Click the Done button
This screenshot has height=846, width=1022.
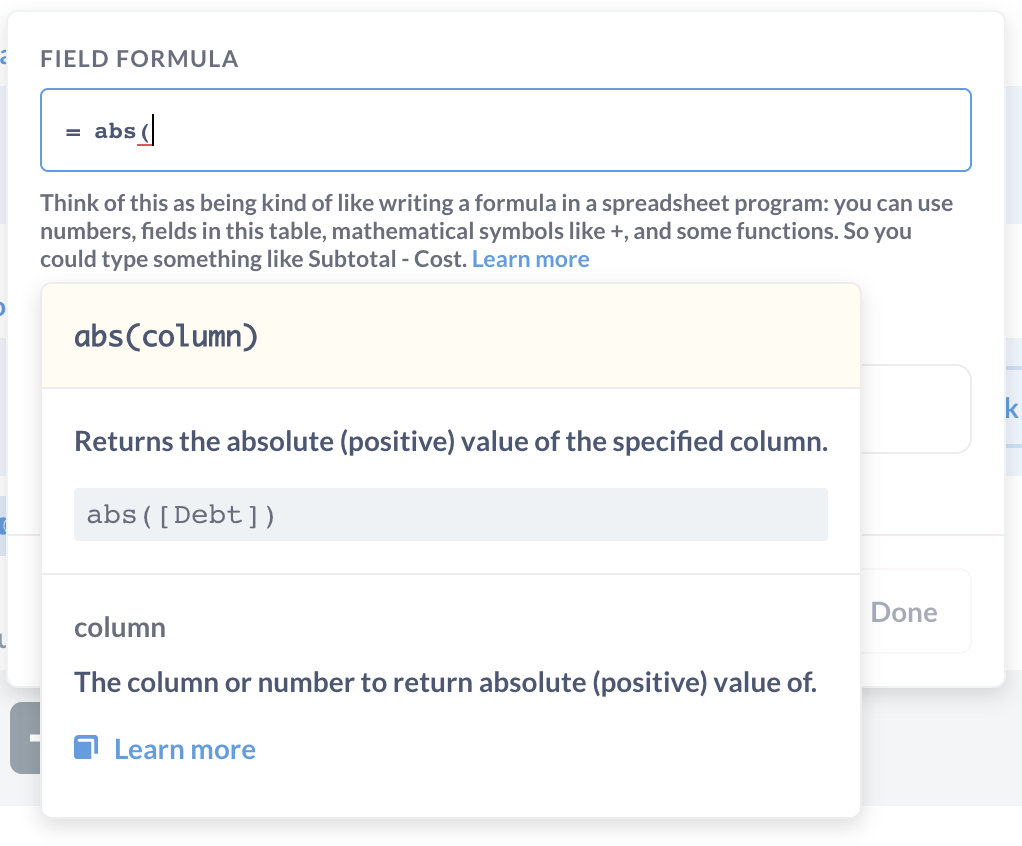click(x=902, y=611)
